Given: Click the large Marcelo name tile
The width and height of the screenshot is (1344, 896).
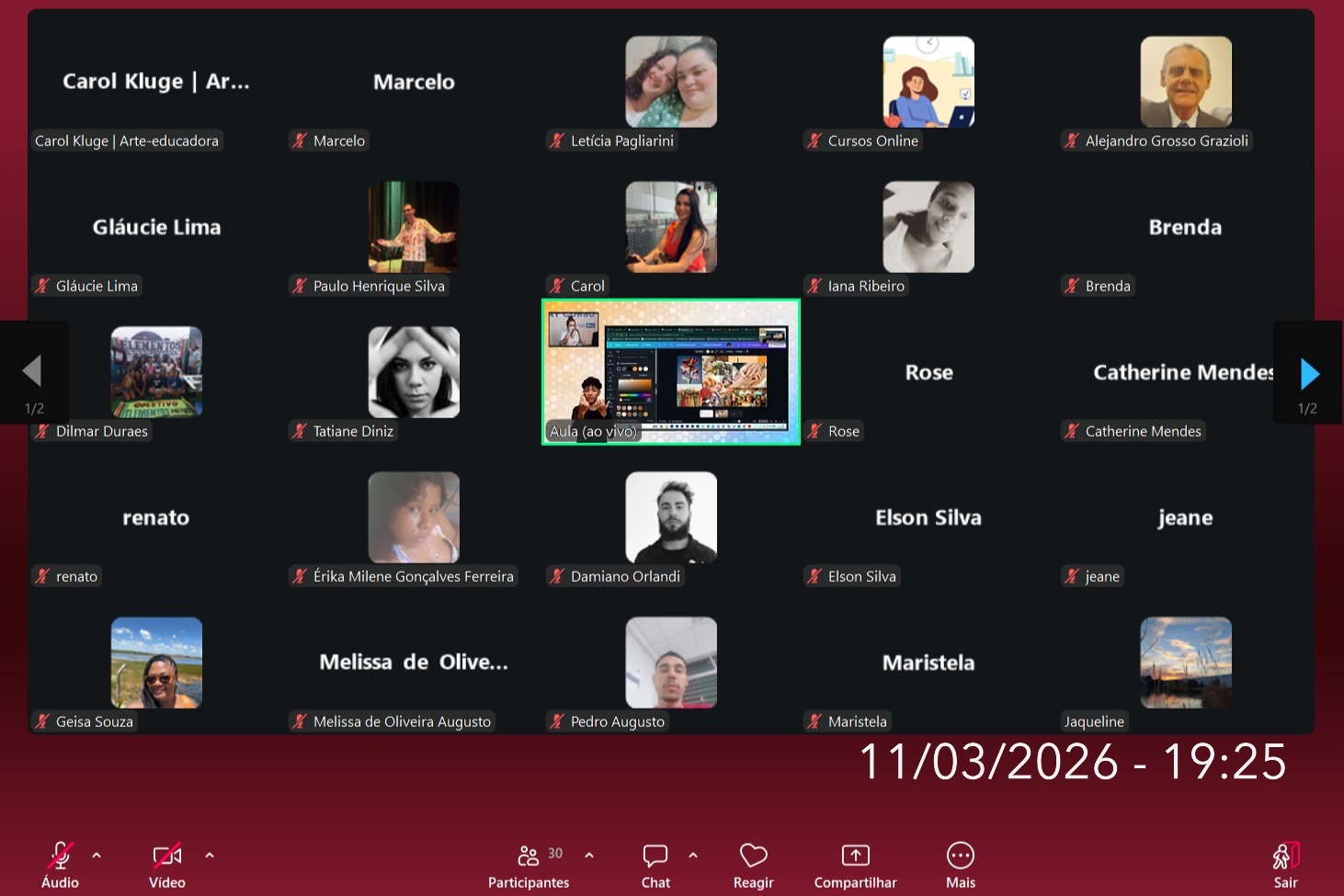Looking at the screenshot, I should pos(414,82).
